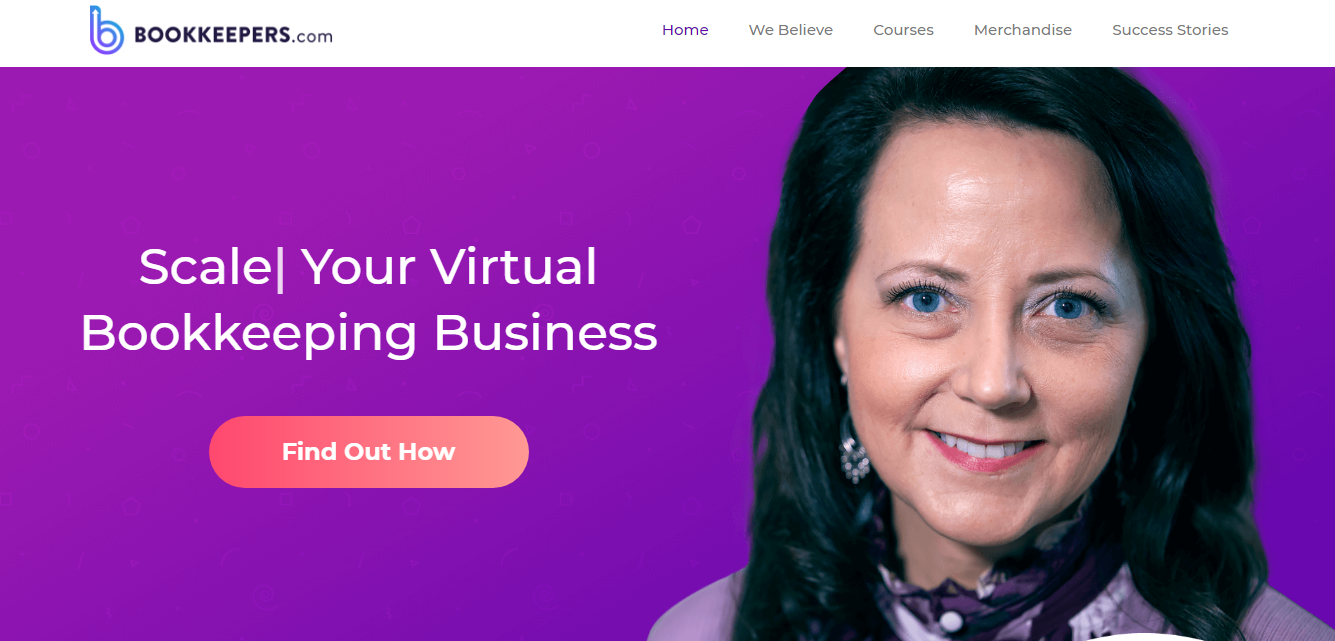Select Merchandise in the navigation bar
The image size is (1335, 641).
coord(1022,30)
